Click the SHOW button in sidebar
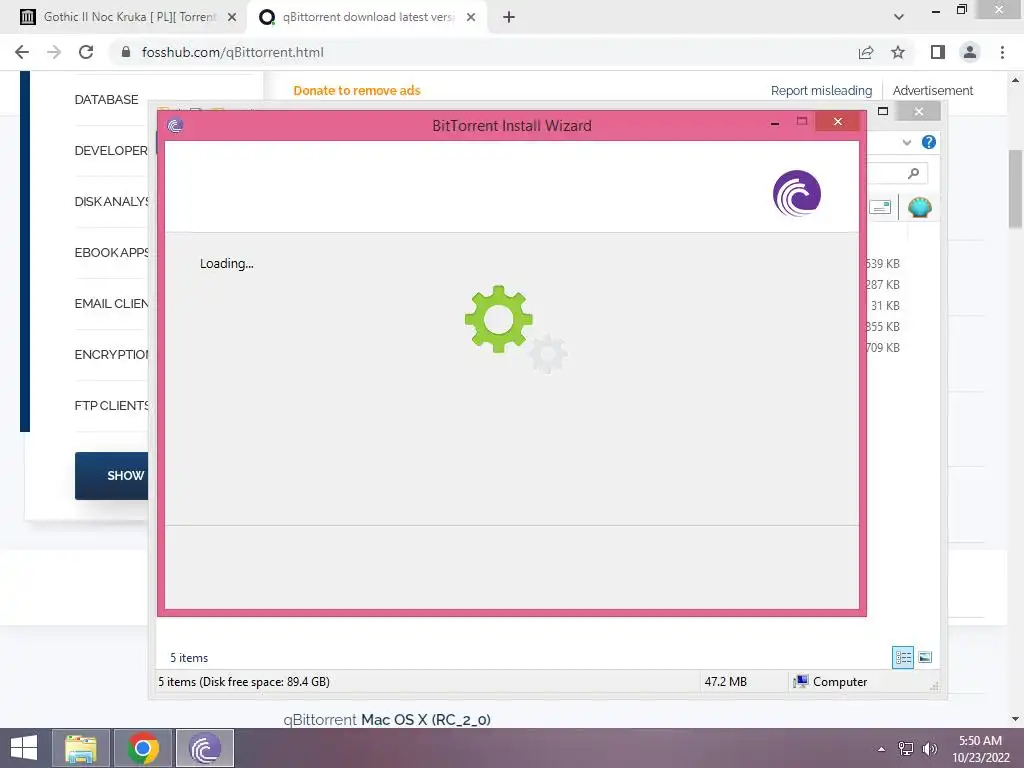This screenshot has height=768, width=1024. 112,475
